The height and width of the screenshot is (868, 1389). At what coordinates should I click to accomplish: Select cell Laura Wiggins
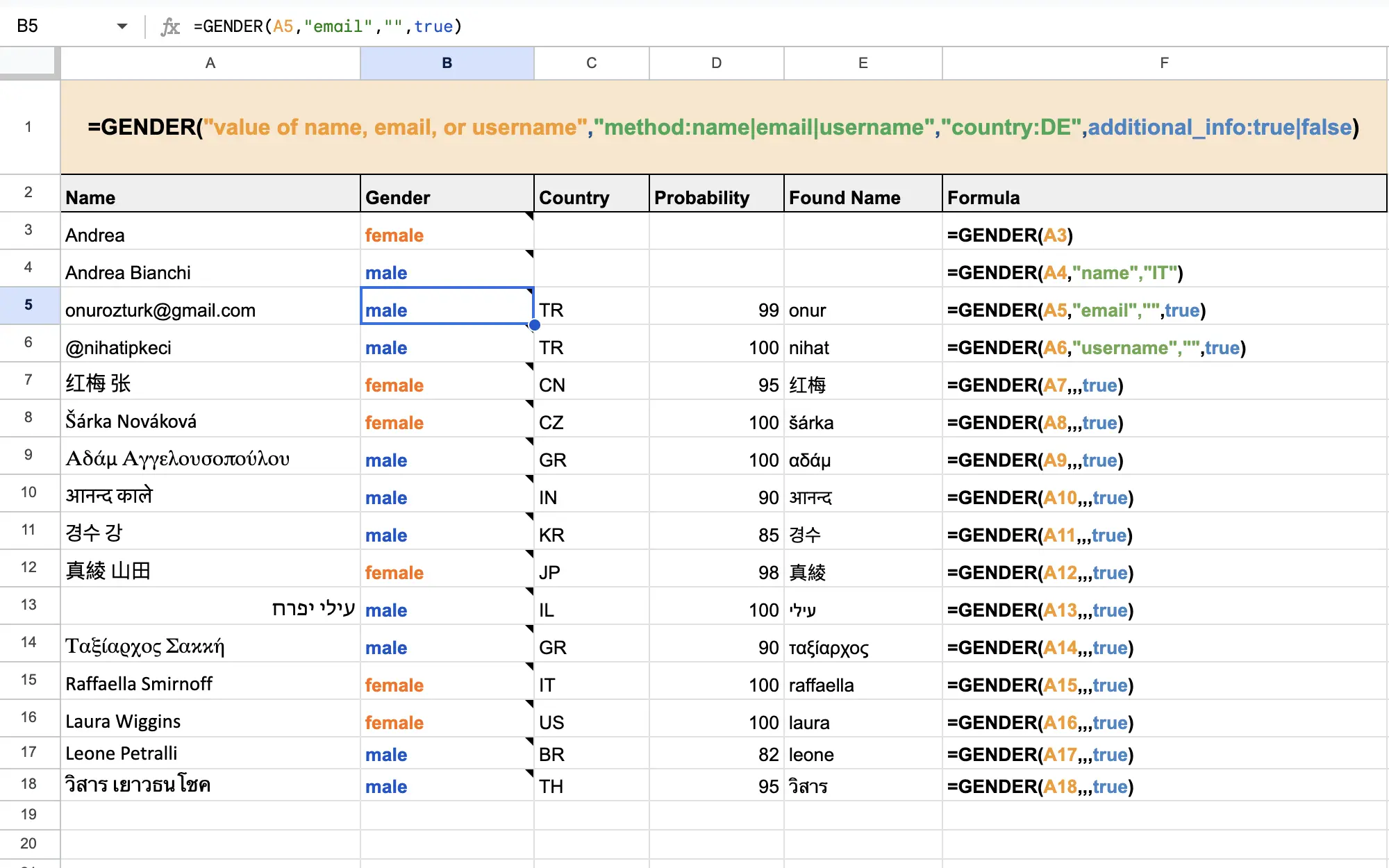210,719
